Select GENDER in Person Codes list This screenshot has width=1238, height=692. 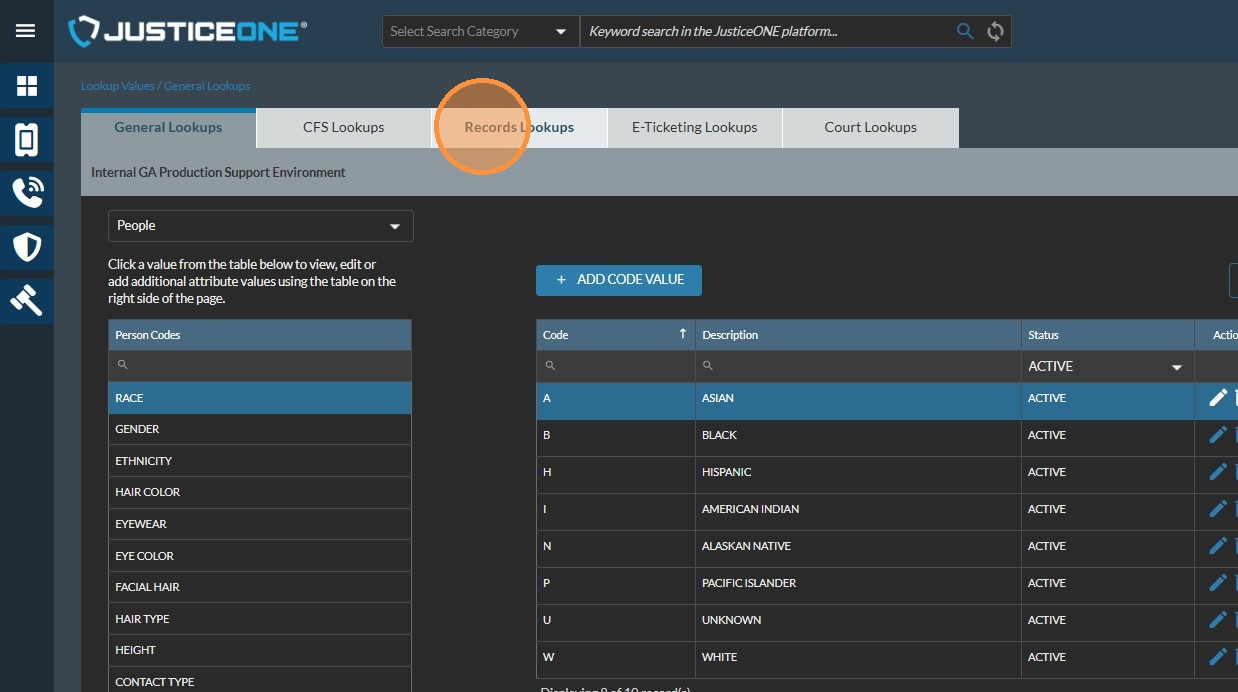tap(259, 429)
